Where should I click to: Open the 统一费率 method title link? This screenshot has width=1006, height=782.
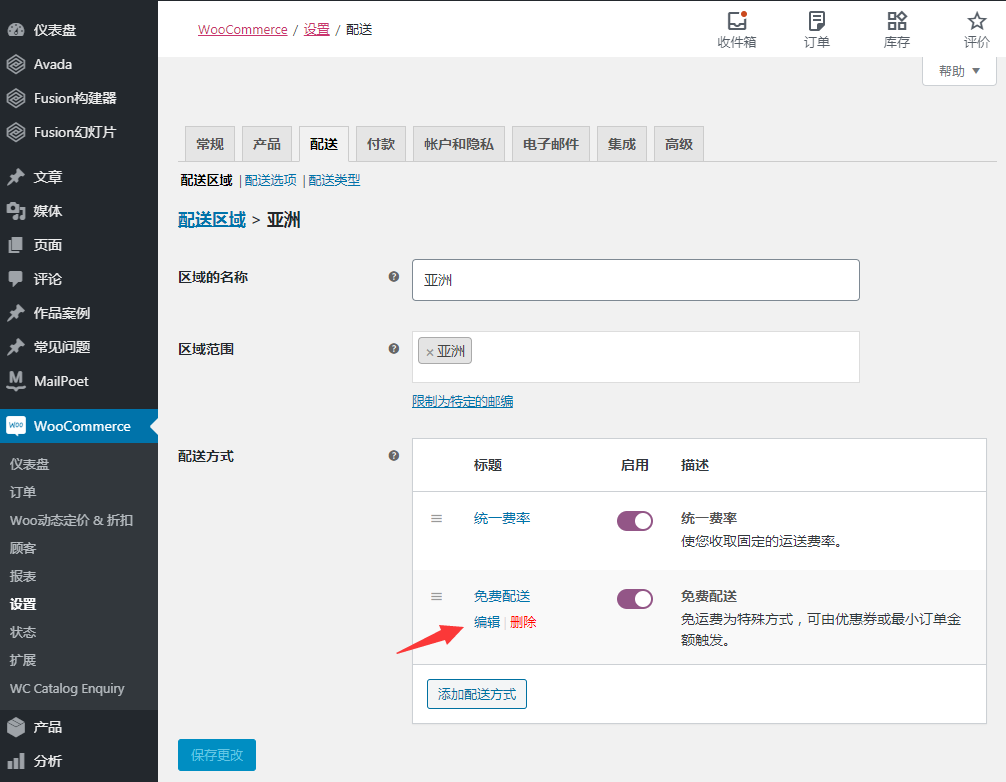(x=502, y=518)
